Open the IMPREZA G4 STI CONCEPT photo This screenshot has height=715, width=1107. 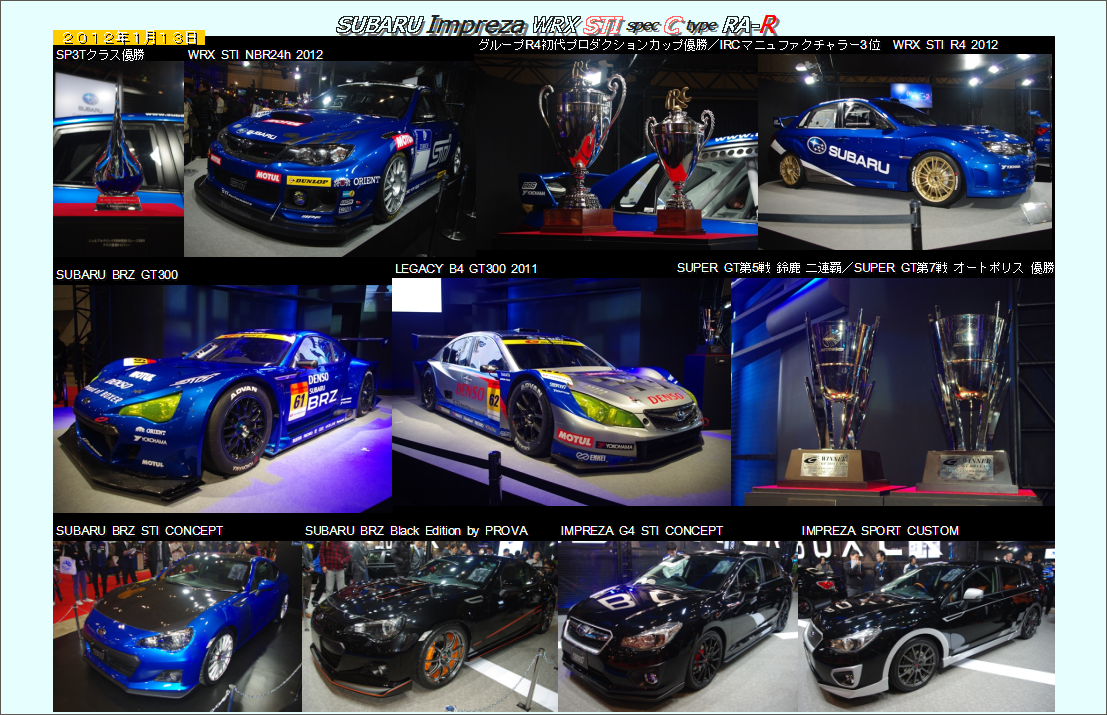tap(678, 626)
